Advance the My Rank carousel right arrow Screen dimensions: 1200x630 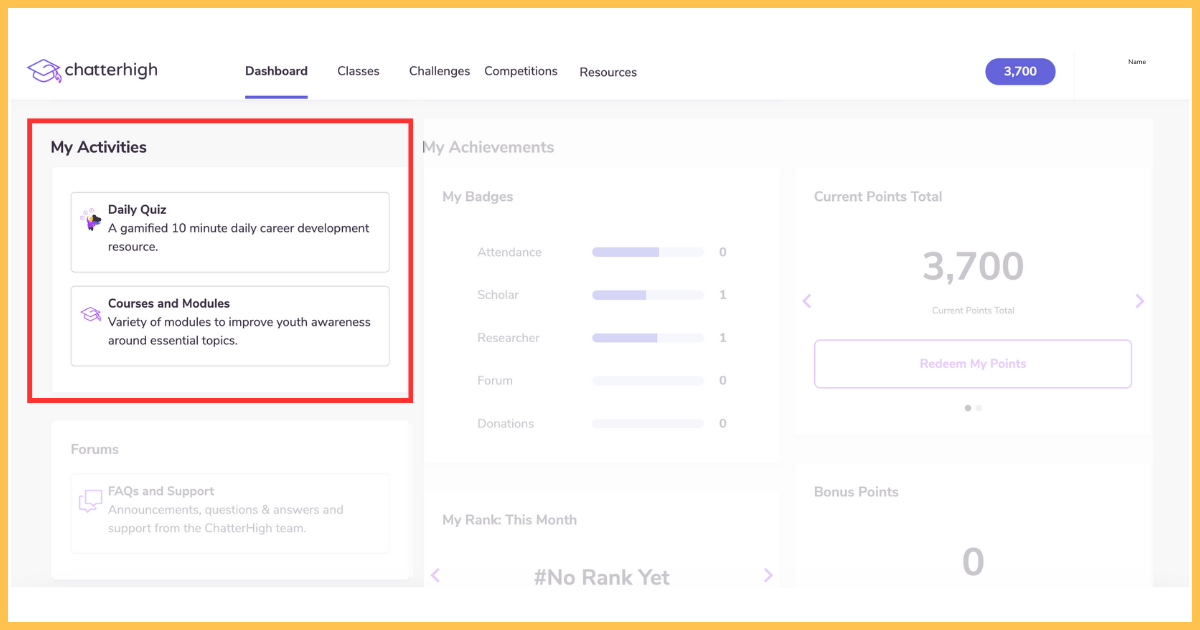click(x=768, y=575)
